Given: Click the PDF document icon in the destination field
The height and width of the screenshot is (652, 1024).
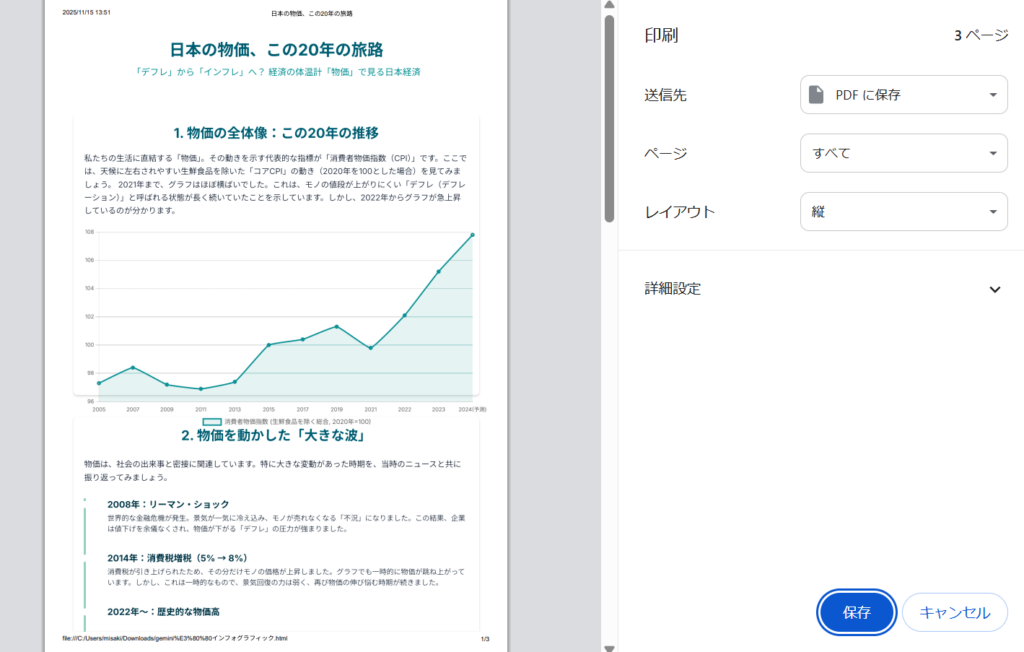Looking at the screenshot, I should (817, 95).
